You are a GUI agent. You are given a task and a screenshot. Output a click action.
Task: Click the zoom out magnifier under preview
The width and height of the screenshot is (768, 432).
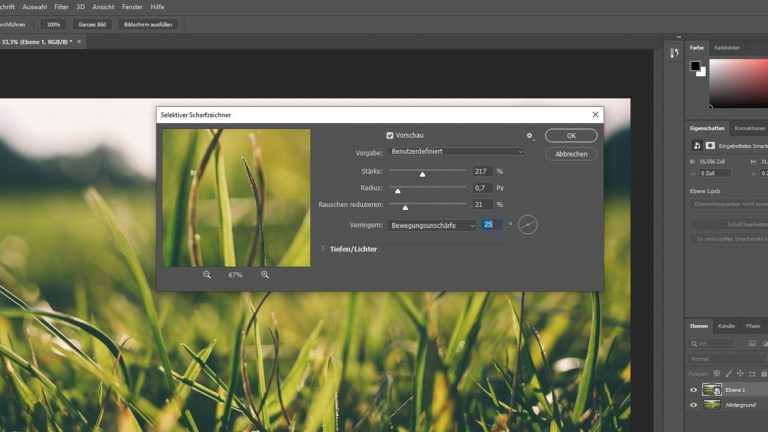pos(207,274)
